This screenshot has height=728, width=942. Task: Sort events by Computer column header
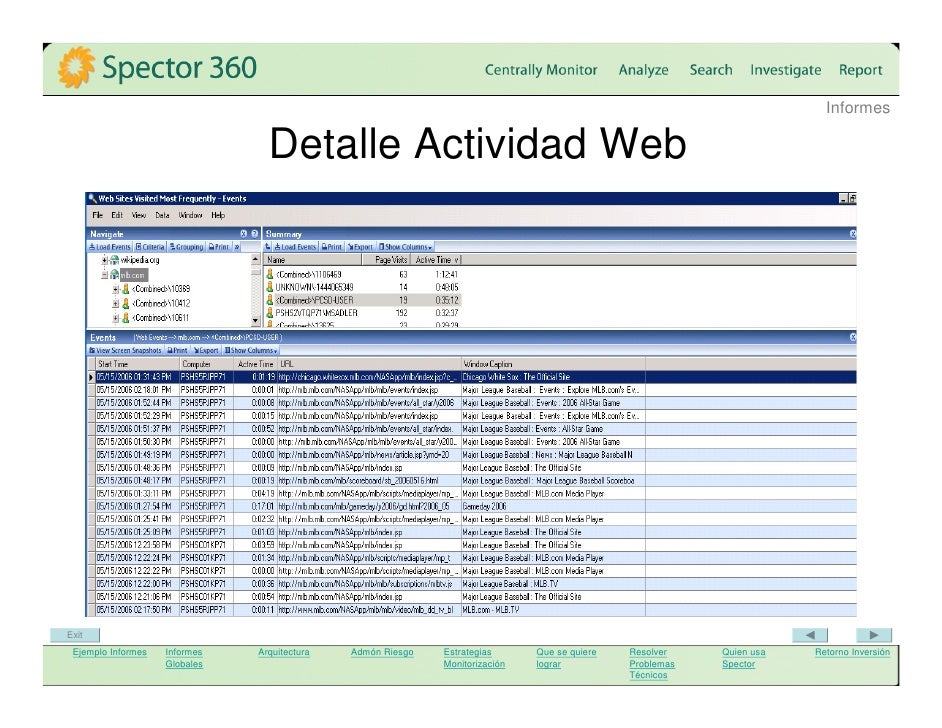206,364
